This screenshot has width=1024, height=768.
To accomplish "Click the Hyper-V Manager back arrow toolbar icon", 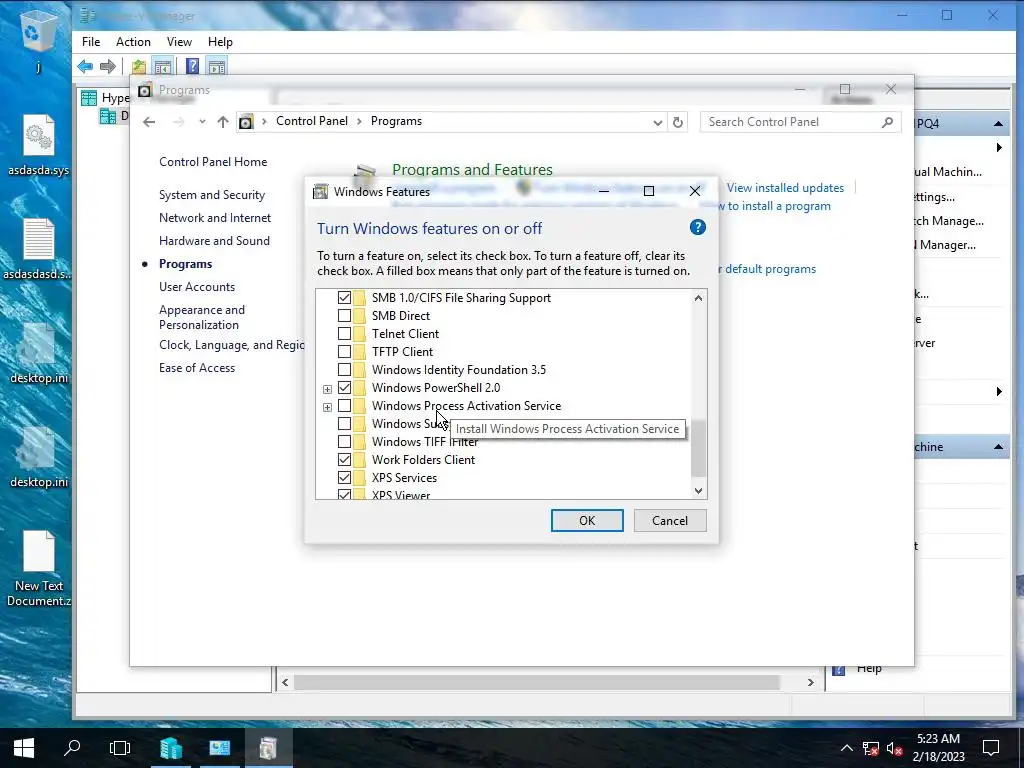I will click(85, 66).
